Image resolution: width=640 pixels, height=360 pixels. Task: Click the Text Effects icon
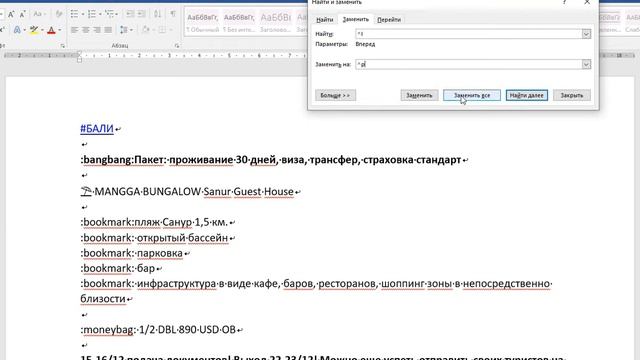tap(17, 30)
